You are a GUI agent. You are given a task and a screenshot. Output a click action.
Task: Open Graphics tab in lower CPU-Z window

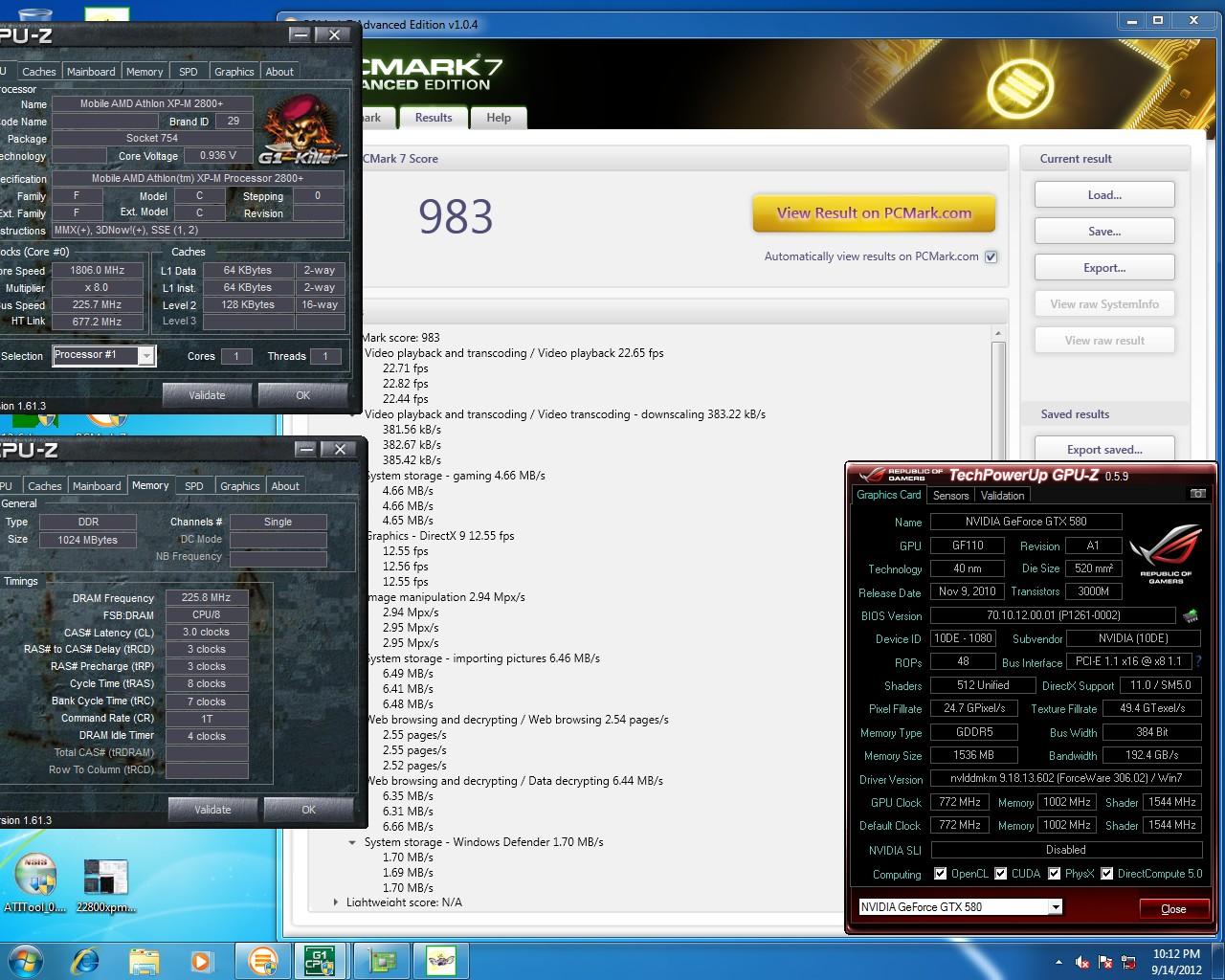pos(239,486)
